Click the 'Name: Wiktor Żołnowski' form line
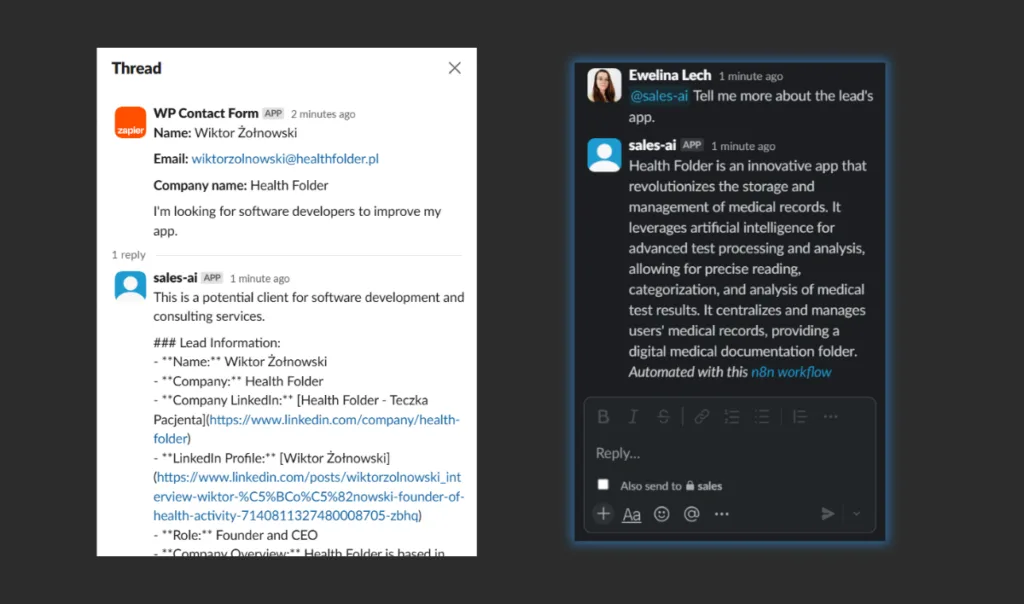 click(225, 133)
